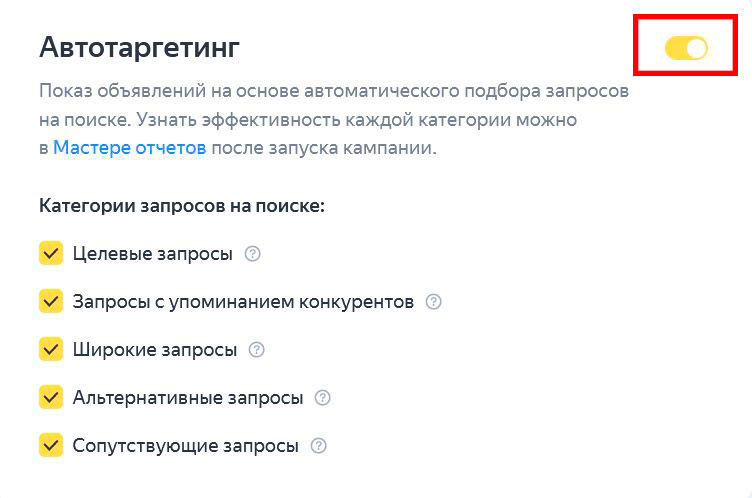Disable the Автотаргетинг toggle switch
This screenshot has height=498, width=752.
click(x=686, y=48)
